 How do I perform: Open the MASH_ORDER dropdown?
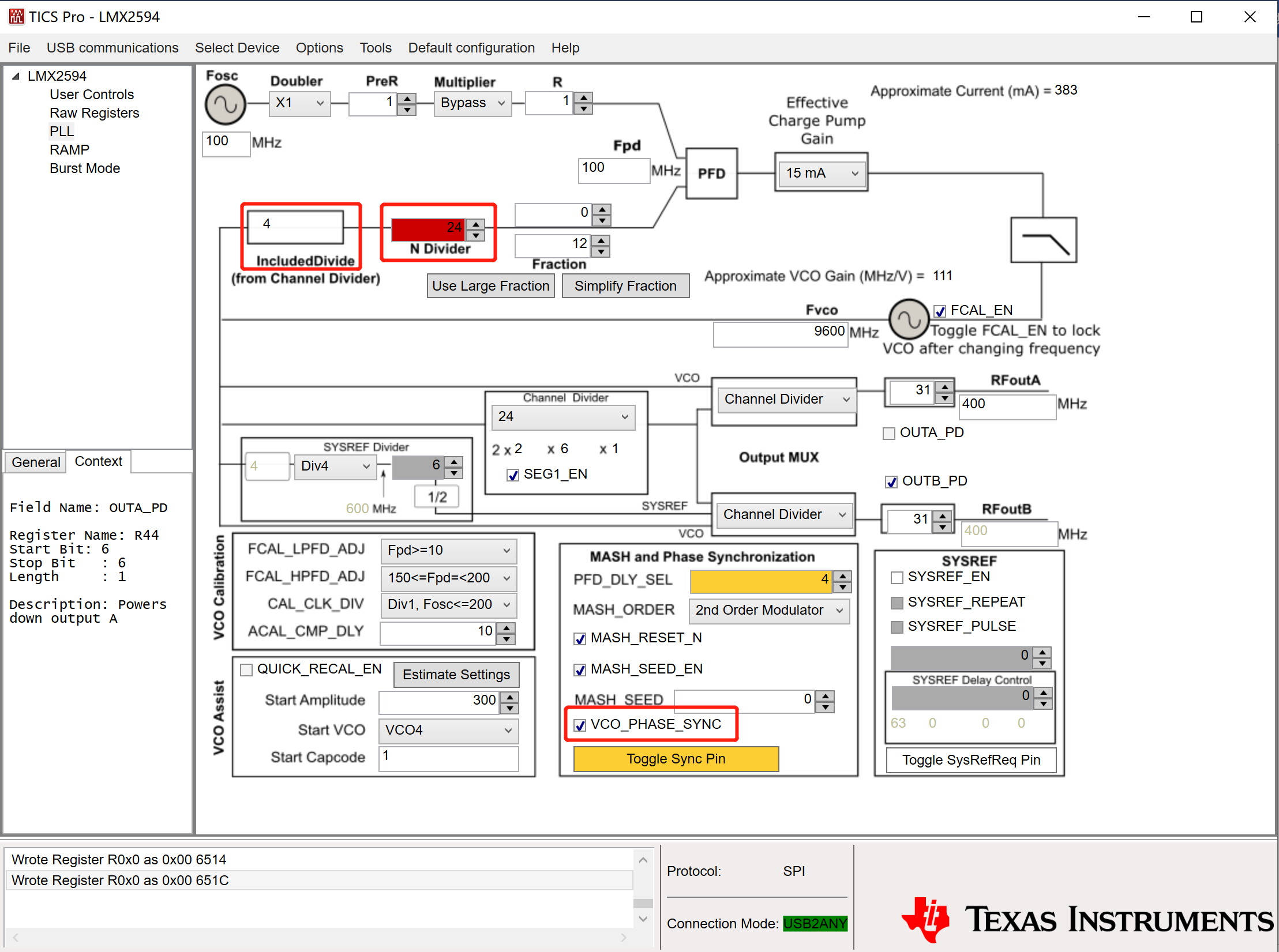click(x=768, y=610)
